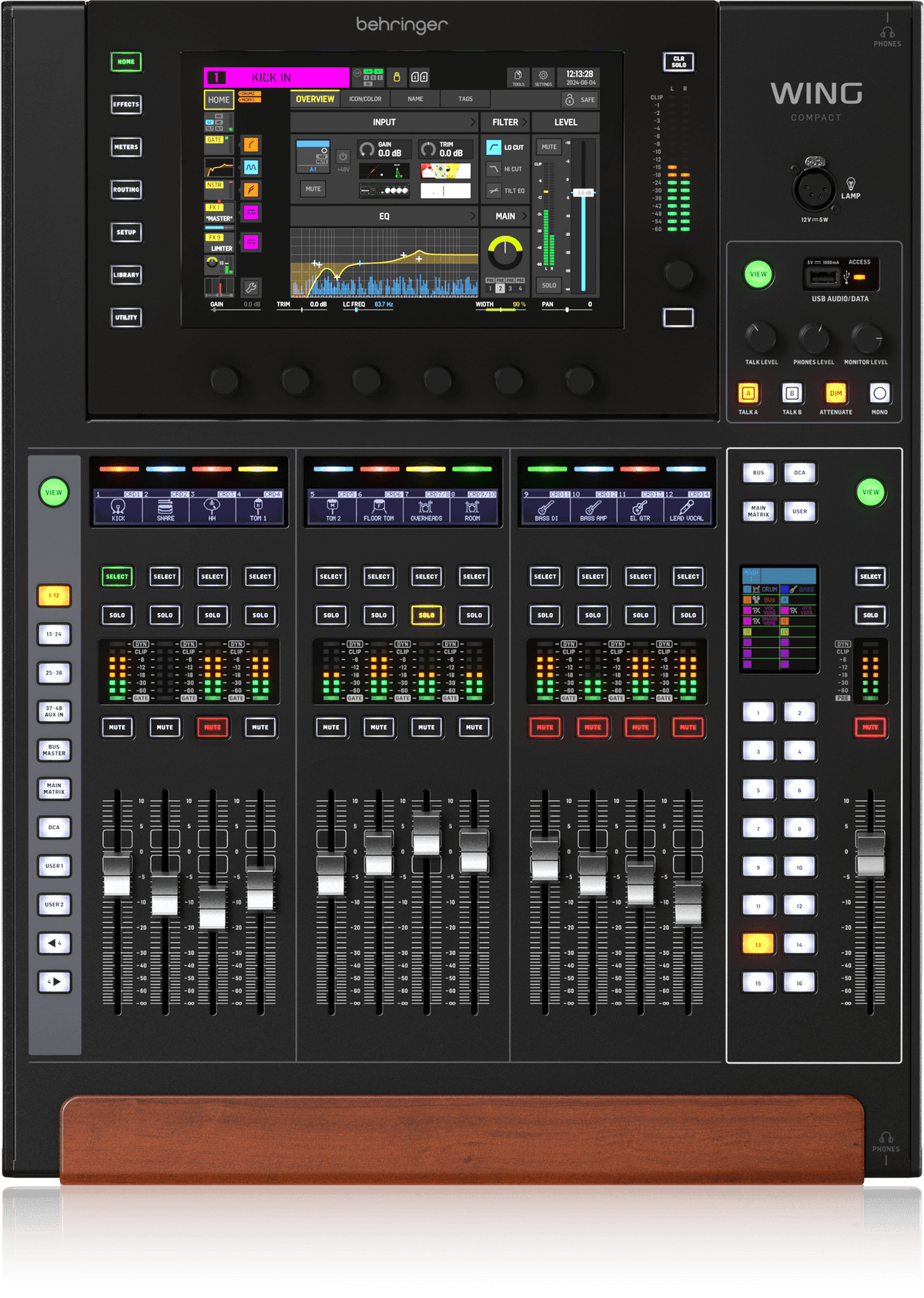The height and width of the screenshot is (1298, 924).
Task: Tap the ROOM icon on the scribble strip
Action: point(472,506)
